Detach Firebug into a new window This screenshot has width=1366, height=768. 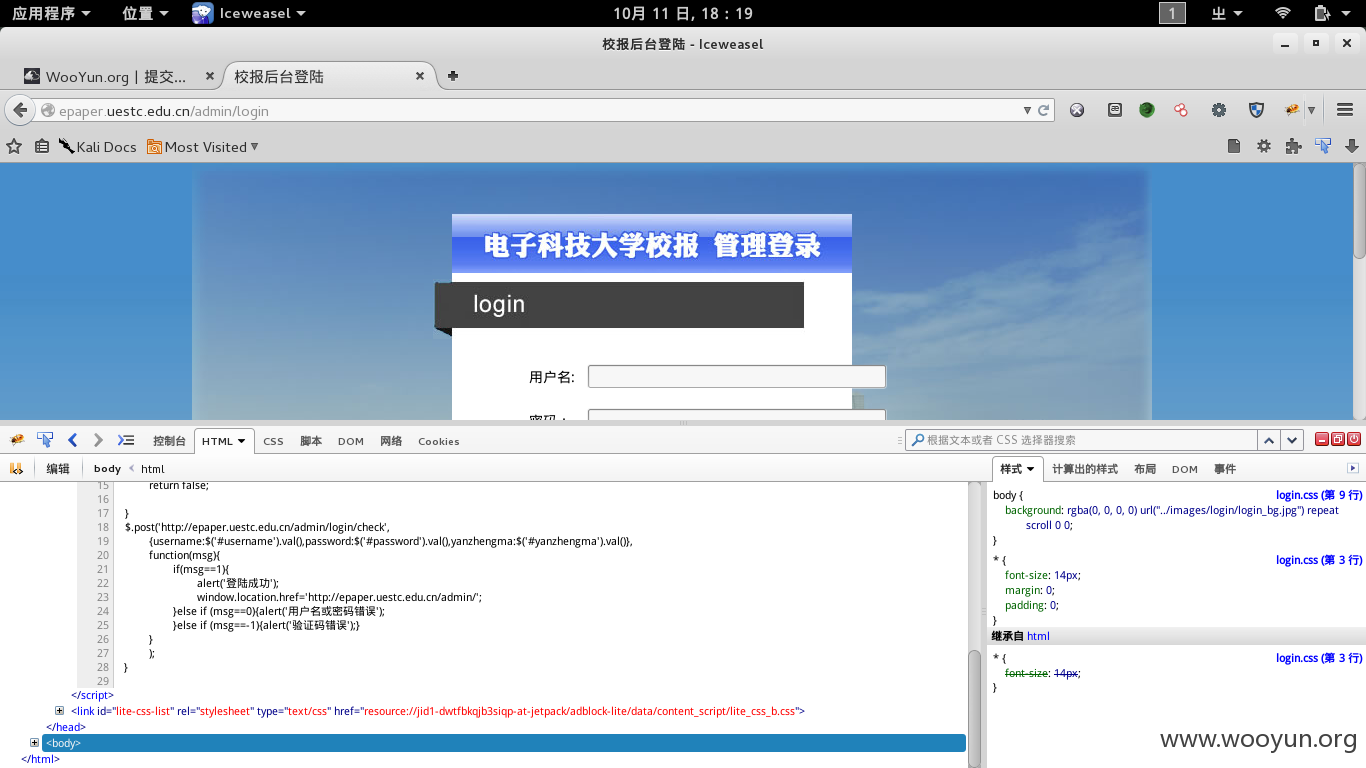point(1338,439)
